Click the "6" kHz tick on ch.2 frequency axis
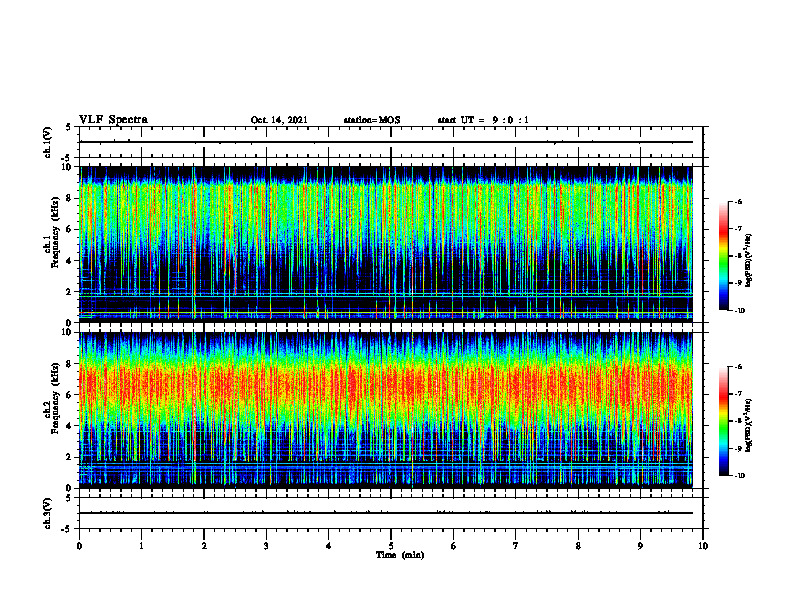 (x=70, y=395)
